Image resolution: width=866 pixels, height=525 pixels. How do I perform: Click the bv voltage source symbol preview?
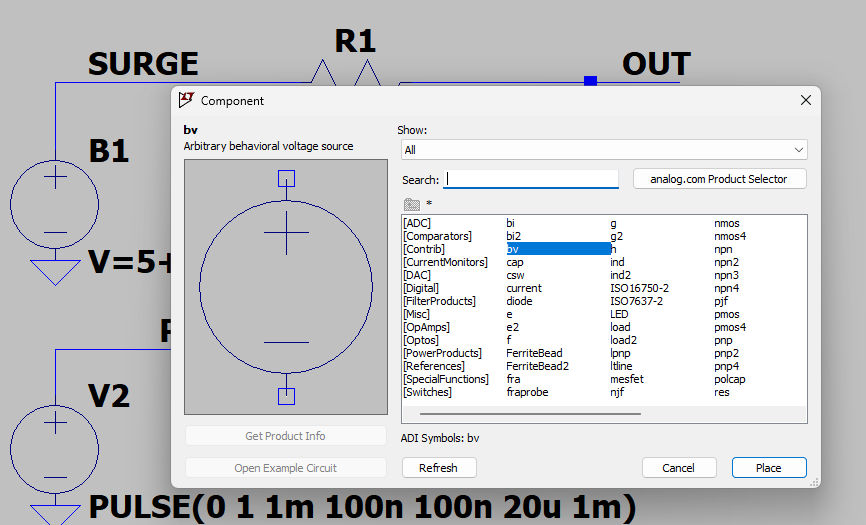pyautogui.click(x=286, y=287)
